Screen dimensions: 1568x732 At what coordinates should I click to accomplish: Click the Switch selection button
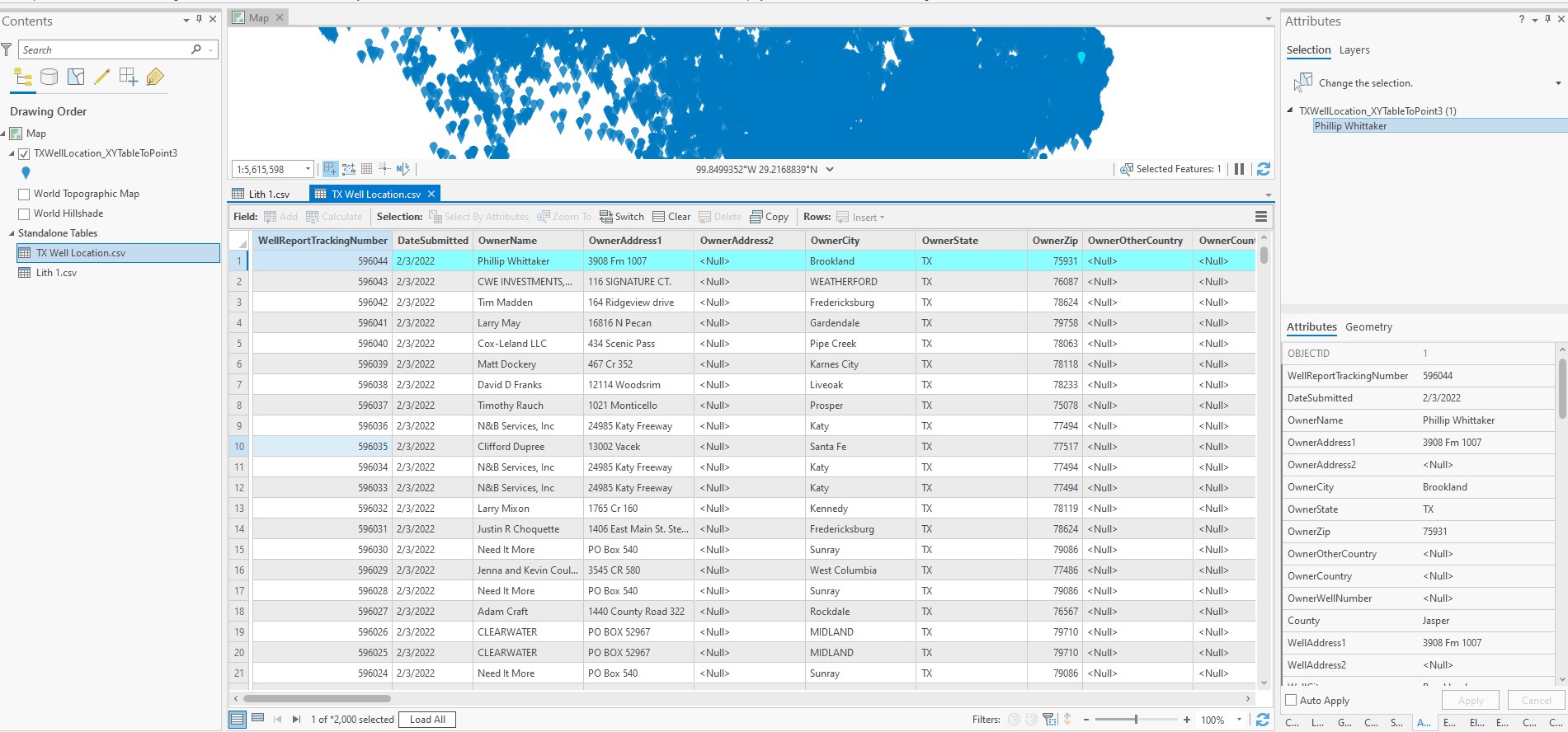click(x=622, y=217)
